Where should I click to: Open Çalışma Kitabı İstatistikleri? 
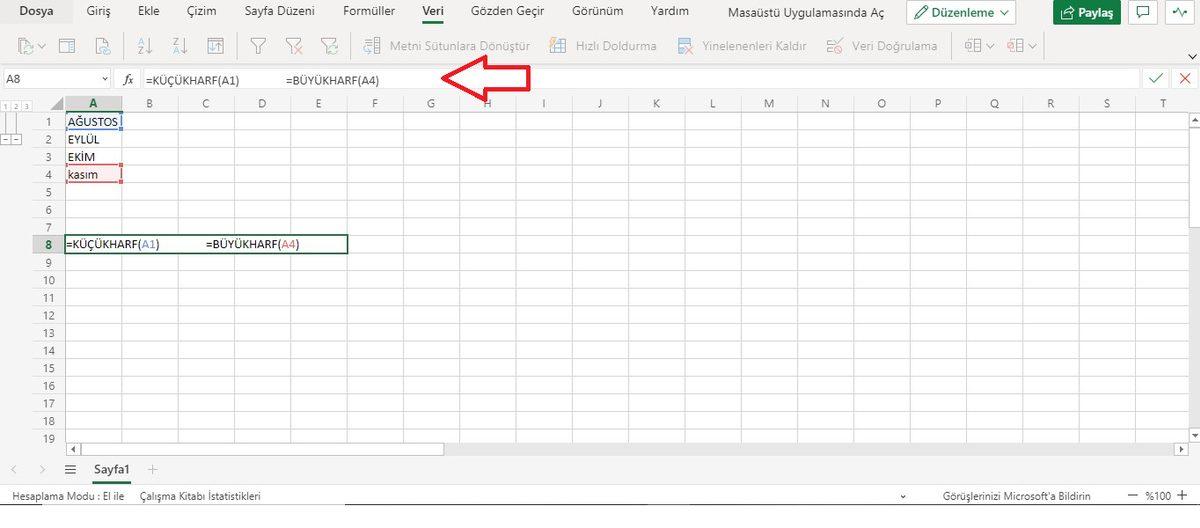(x=200, y=496)
